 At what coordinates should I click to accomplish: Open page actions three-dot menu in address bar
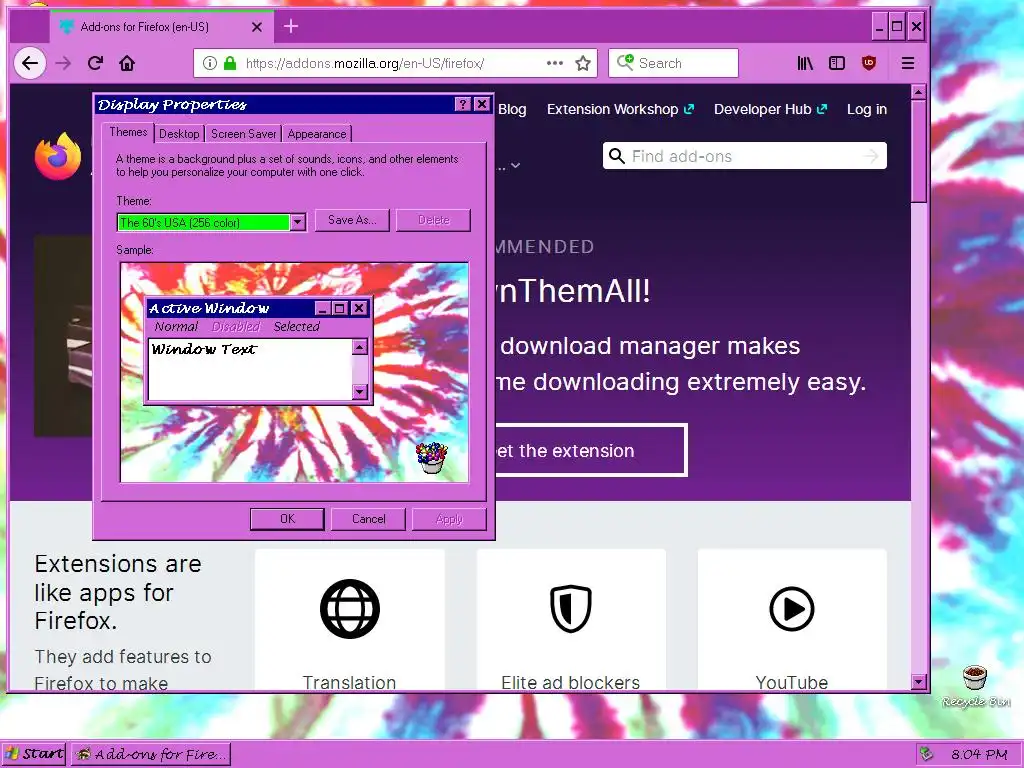(x=555, y=63)
